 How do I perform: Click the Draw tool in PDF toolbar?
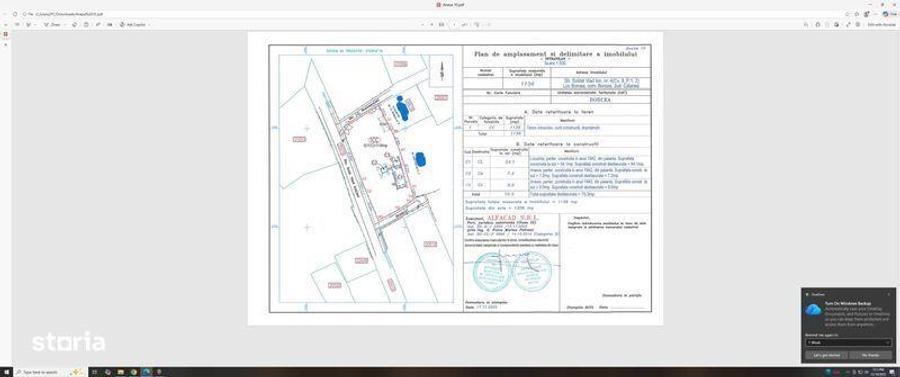click(x=52, y=25)
